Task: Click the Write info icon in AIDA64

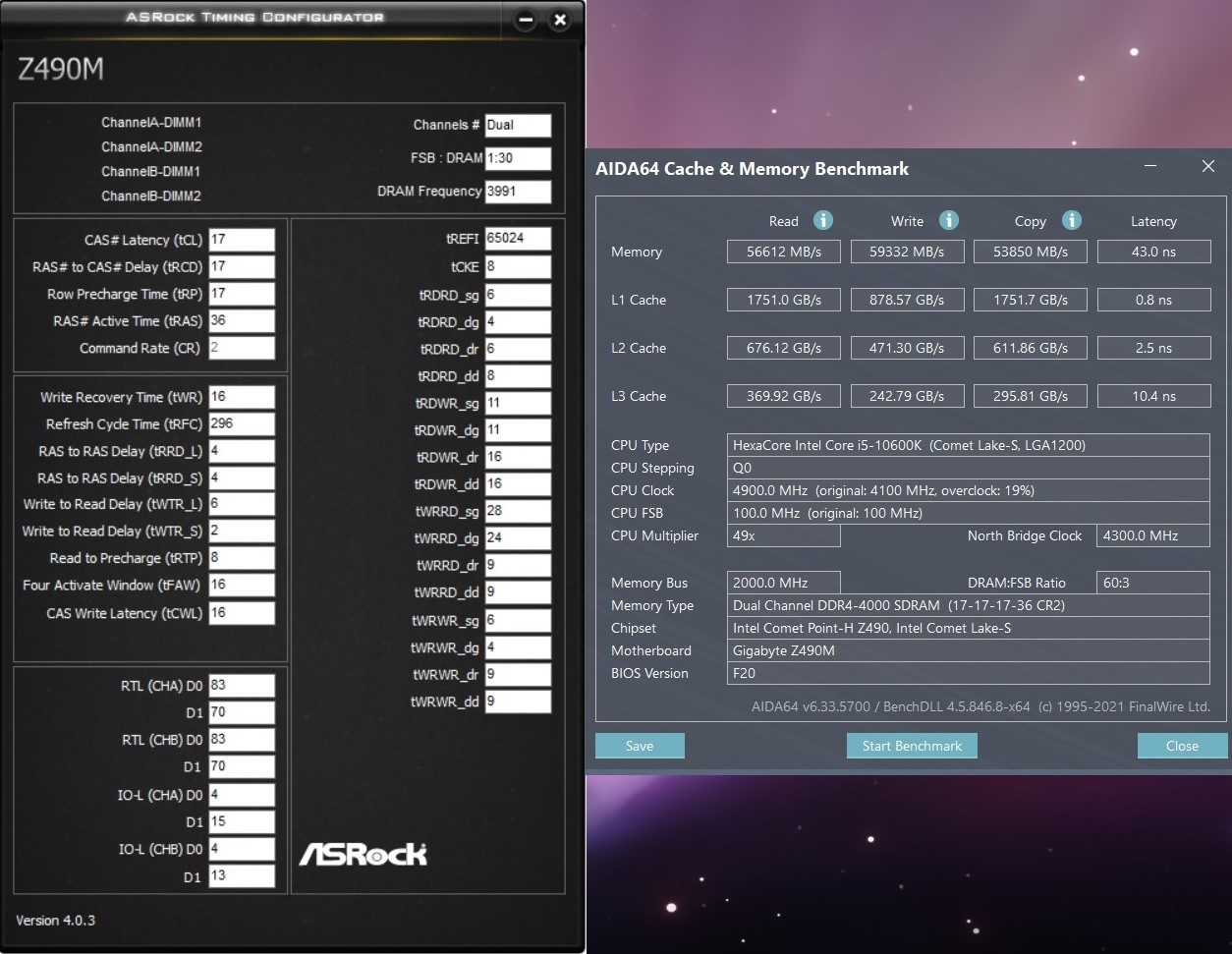Action: [x=948, y=220]
